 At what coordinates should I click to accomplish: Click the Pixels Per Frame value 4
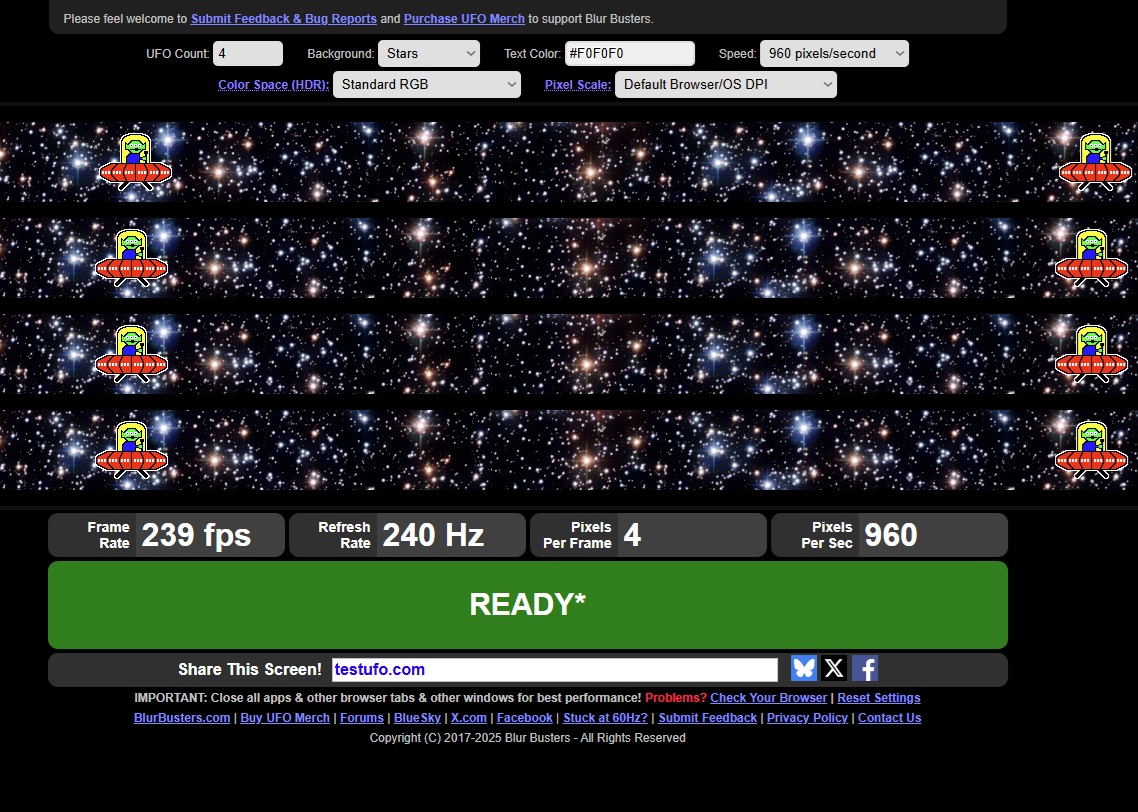[x=632, y=536]
